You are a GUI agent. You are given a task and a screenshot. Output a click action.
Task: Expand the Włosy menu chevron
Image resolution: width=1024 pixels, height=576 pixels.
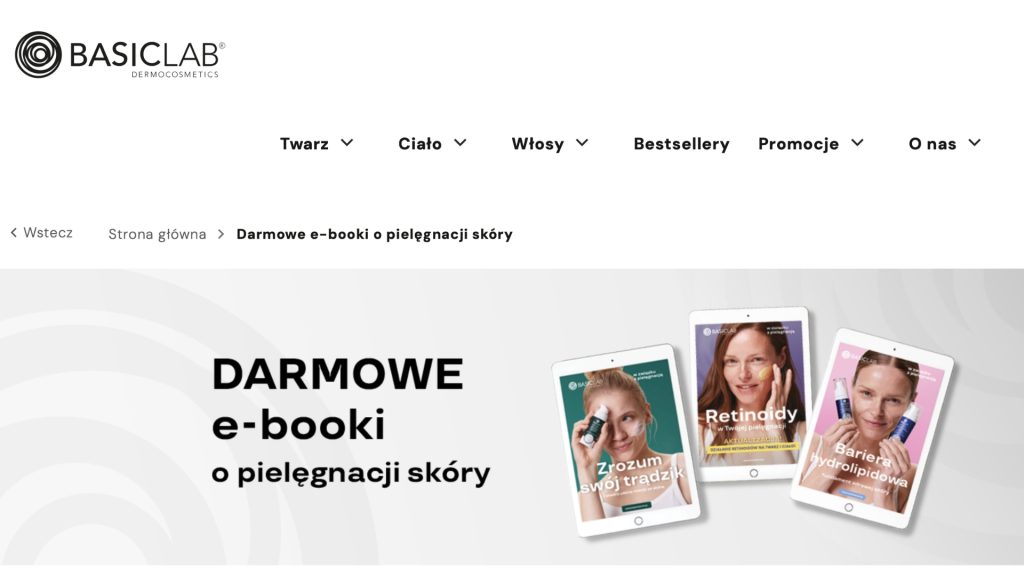click(x=582, y=142)
